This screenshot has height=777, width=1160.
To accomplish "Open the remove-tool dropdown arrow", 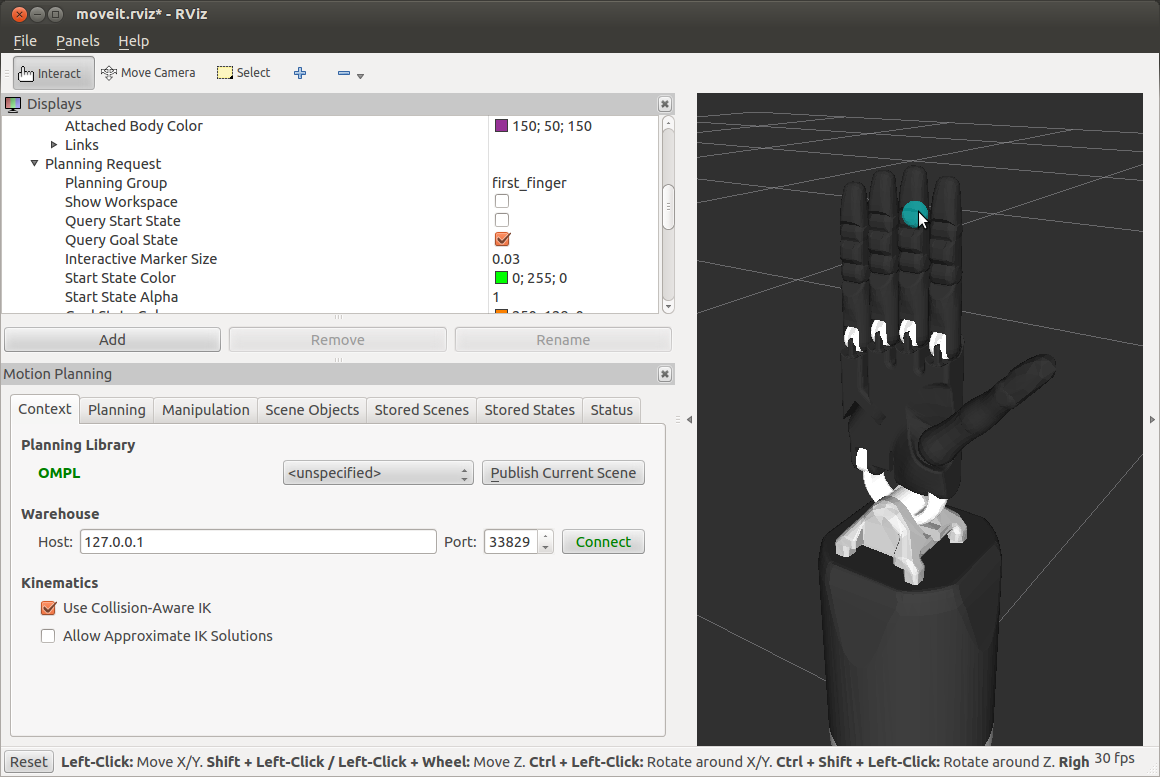I will 360,76.
